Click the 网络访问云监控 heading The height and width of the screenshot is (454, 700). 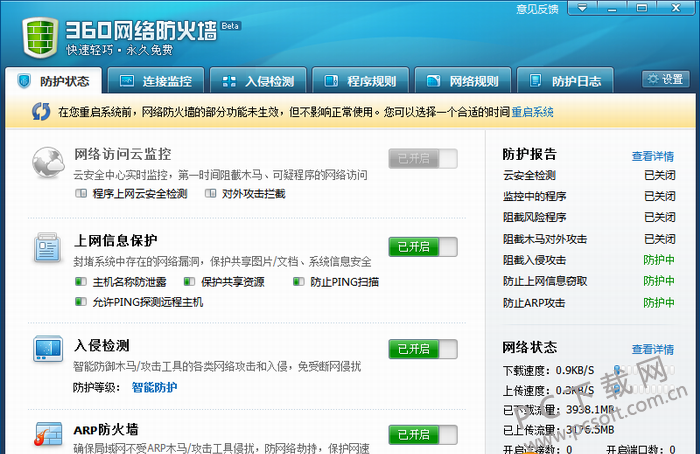pos(123,154)
